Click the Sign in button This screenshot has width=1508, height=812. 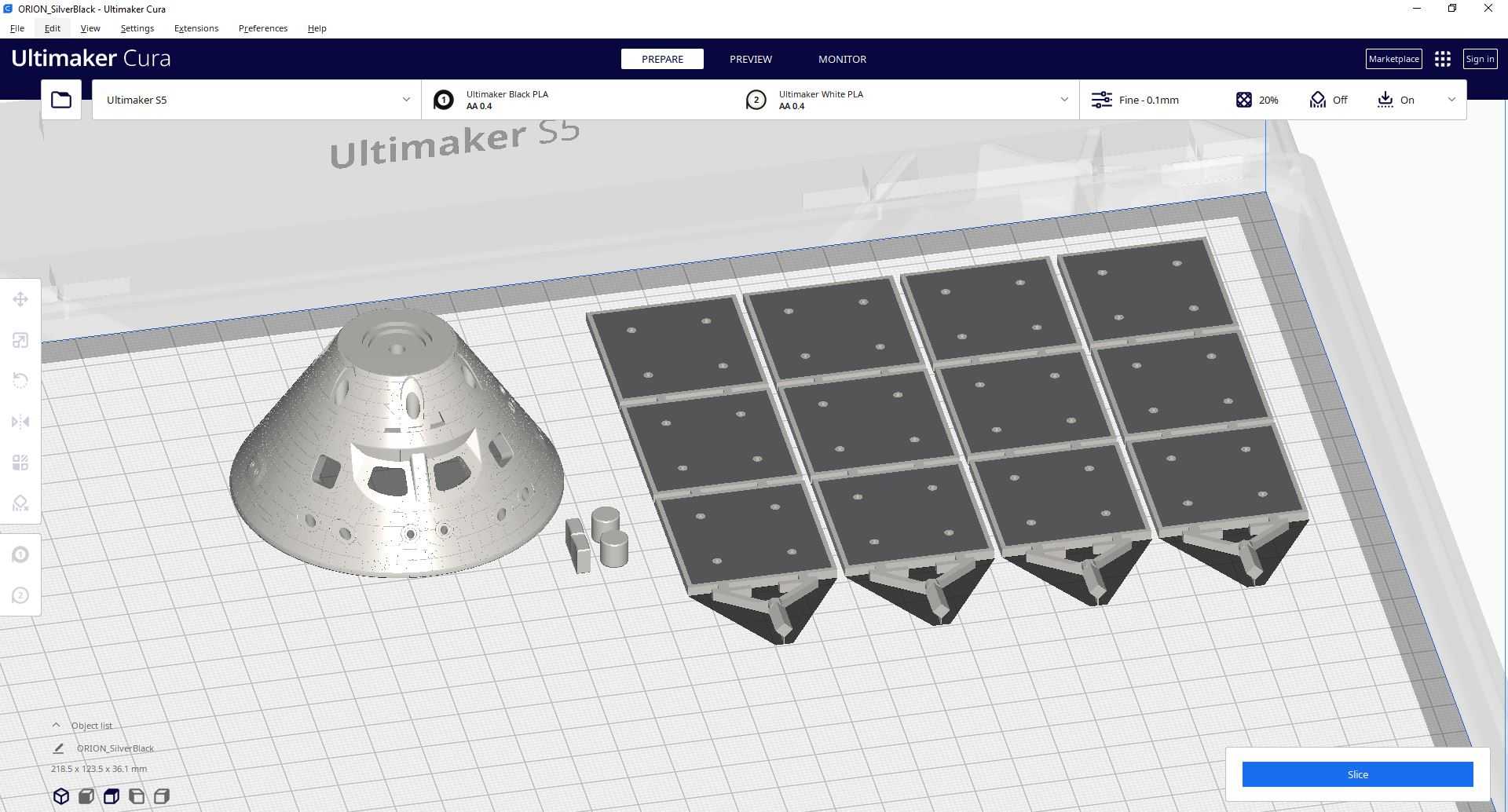point(1480,59)
